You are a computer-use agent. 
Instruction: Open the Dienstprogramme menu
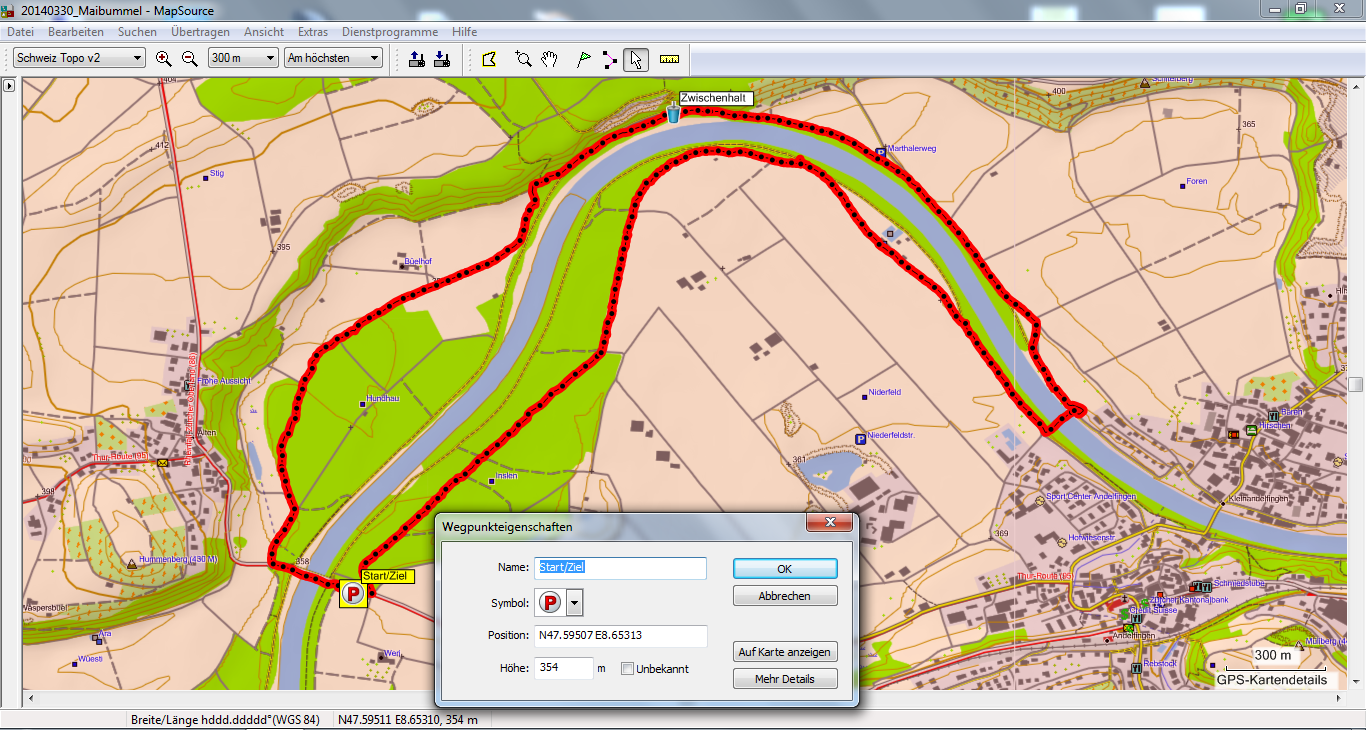pos(390,32)
